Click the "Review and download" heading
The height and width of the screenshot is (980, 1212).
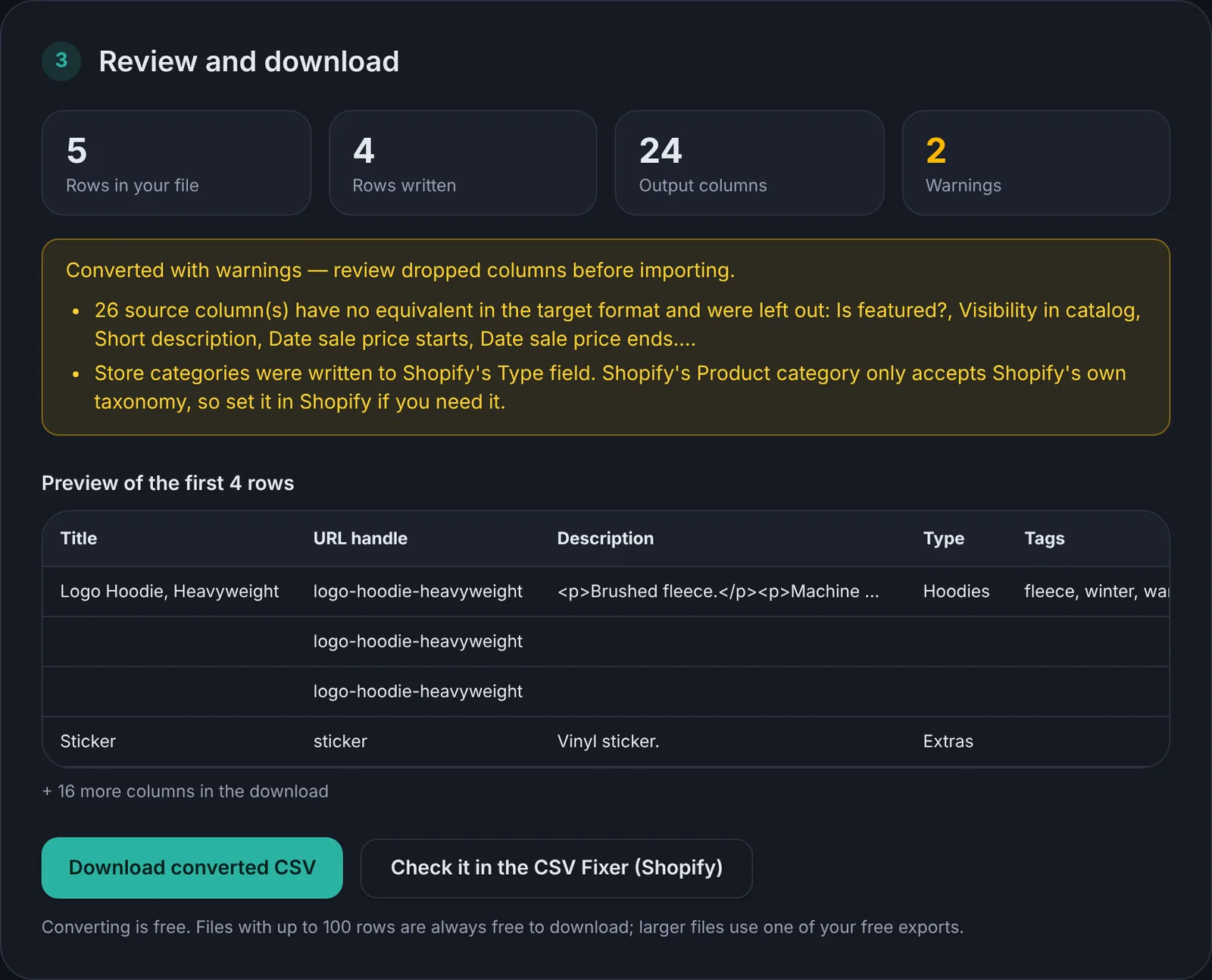click(x=248, y=61)
